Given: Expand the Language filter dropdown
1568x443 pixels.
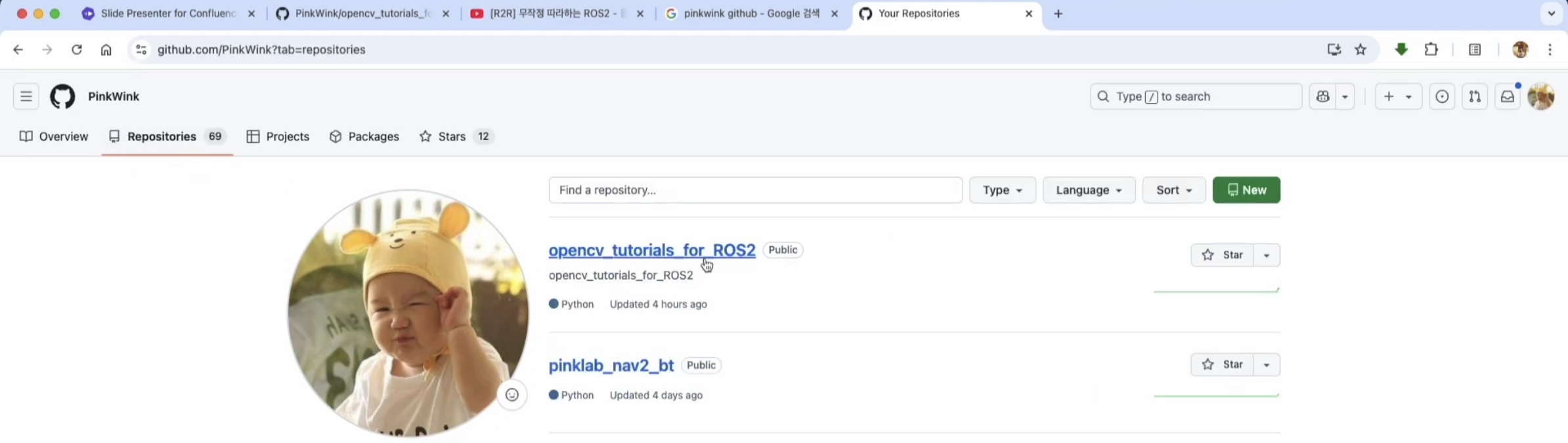Looking at the screenshot, I should tap(1089, 190).
